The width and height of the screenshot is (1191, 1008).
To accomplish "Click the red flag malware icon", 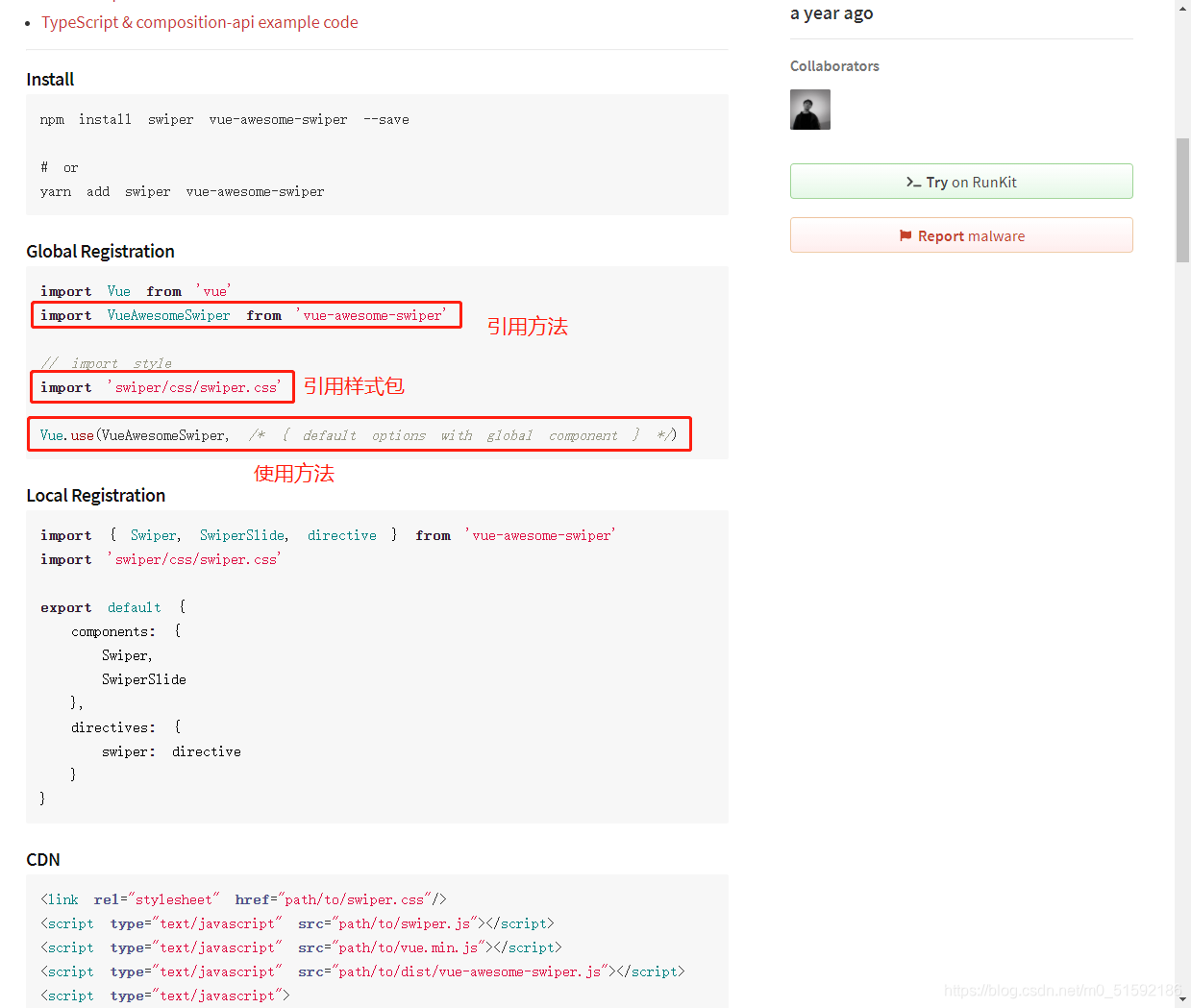I will (906, 235).
